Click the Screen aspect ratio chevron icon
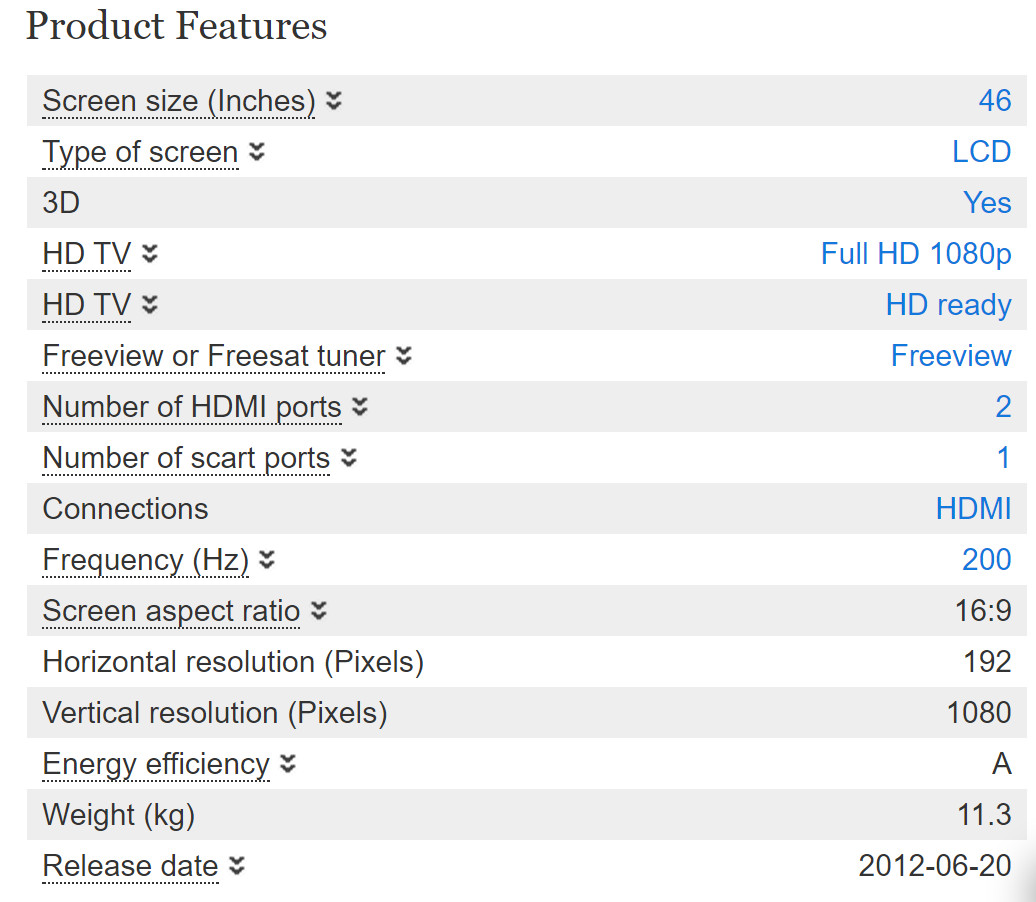Screen dimensions: 1036x902 click(x=318, y=611)
